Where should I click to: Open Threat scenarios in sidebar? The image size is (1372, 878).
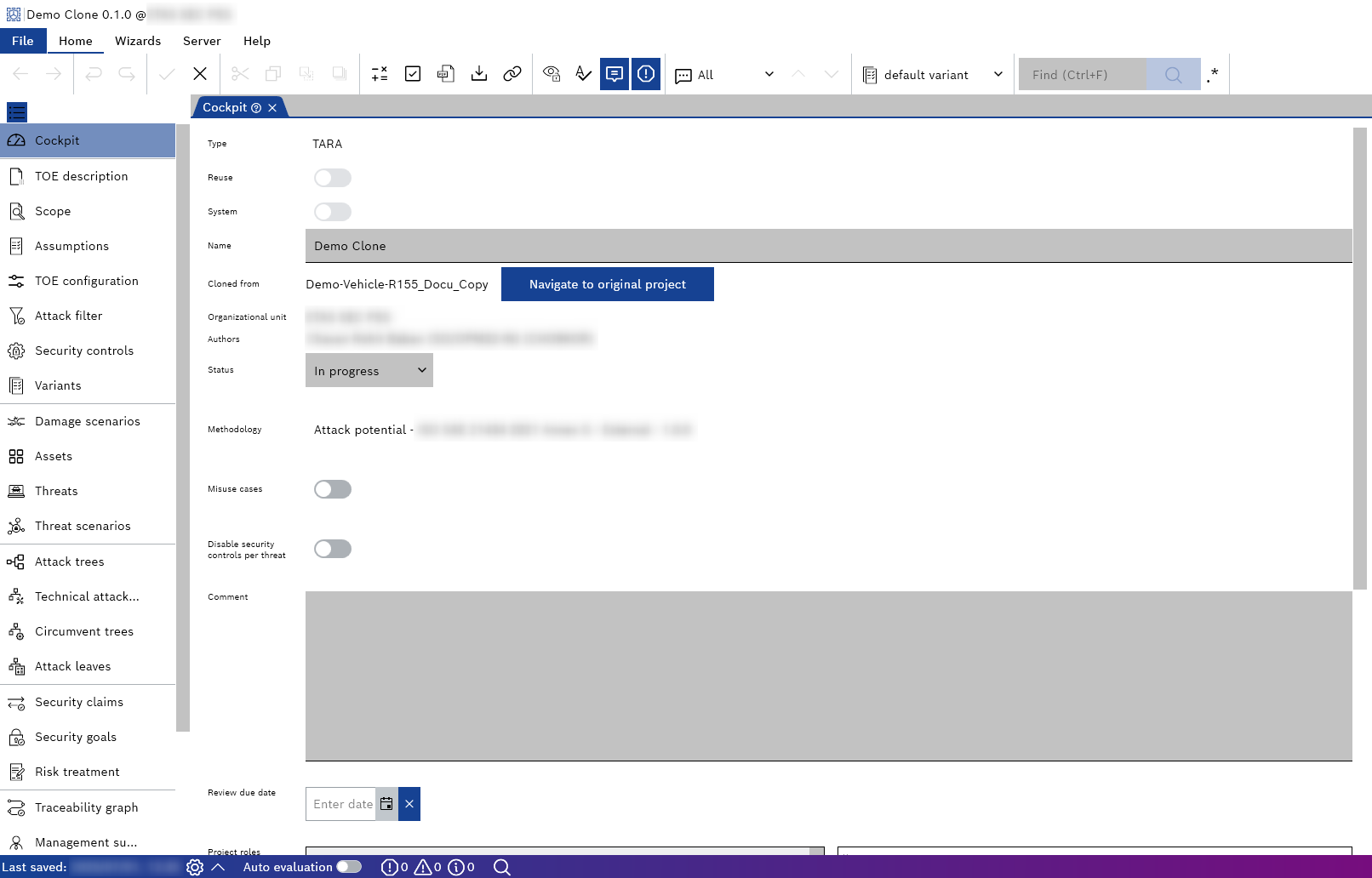point(83,526)
